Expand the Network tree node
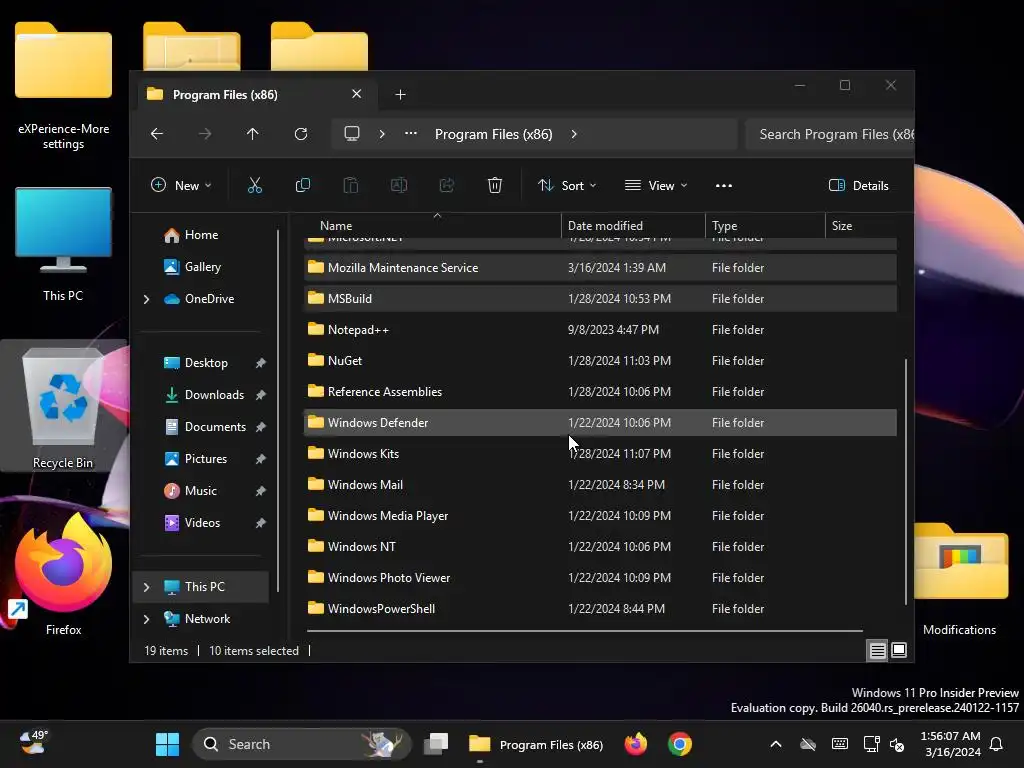Screen dimensions: 1024x768 146,619
